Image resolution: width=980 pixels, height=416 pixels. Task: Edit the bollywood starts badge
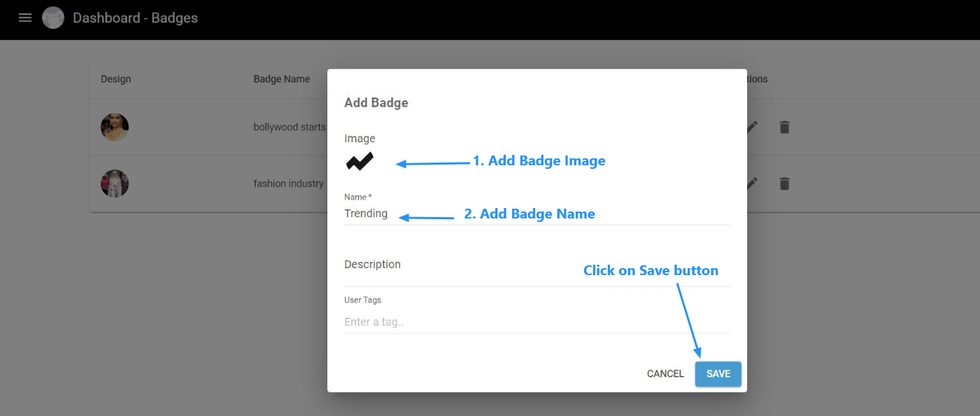pos(752,127)
